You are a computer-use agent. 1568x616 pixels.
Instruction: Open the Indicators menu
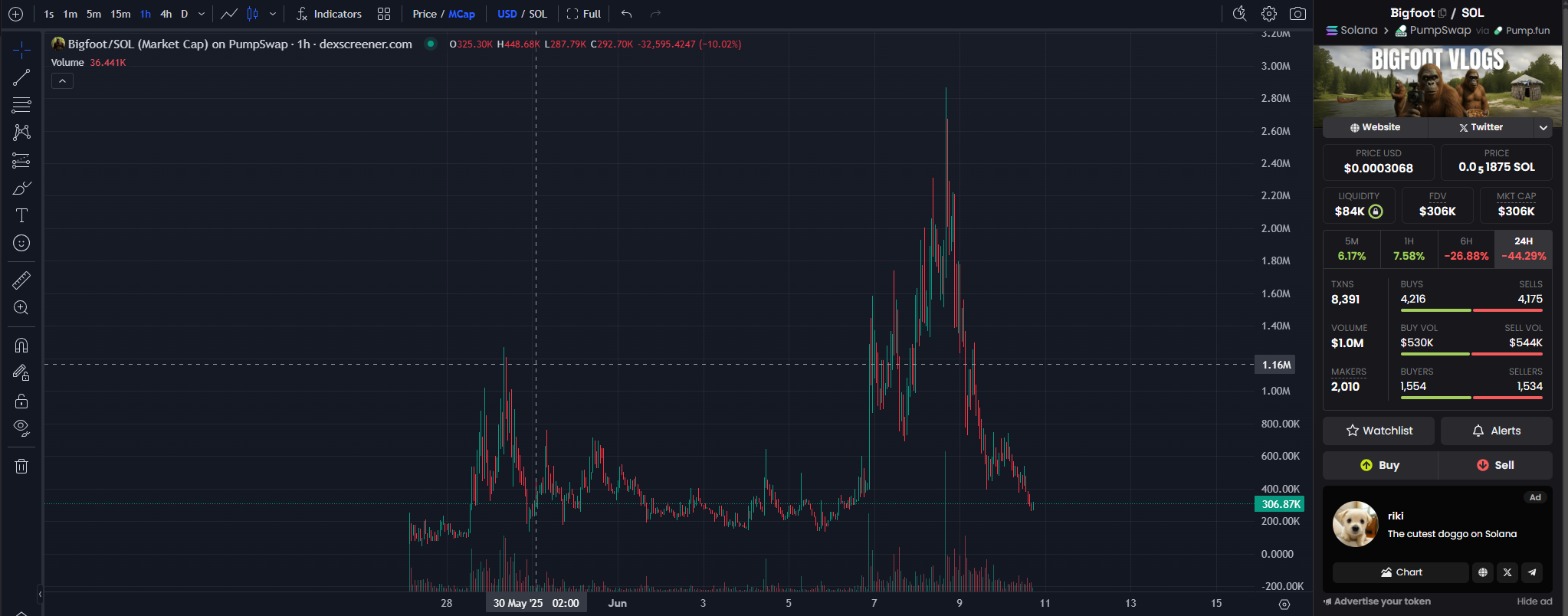point(329,14)
